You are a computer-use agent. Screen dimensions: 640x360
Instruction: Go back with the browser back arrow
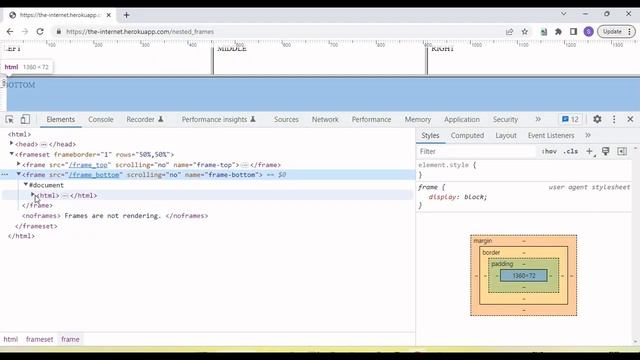(10, 31)
